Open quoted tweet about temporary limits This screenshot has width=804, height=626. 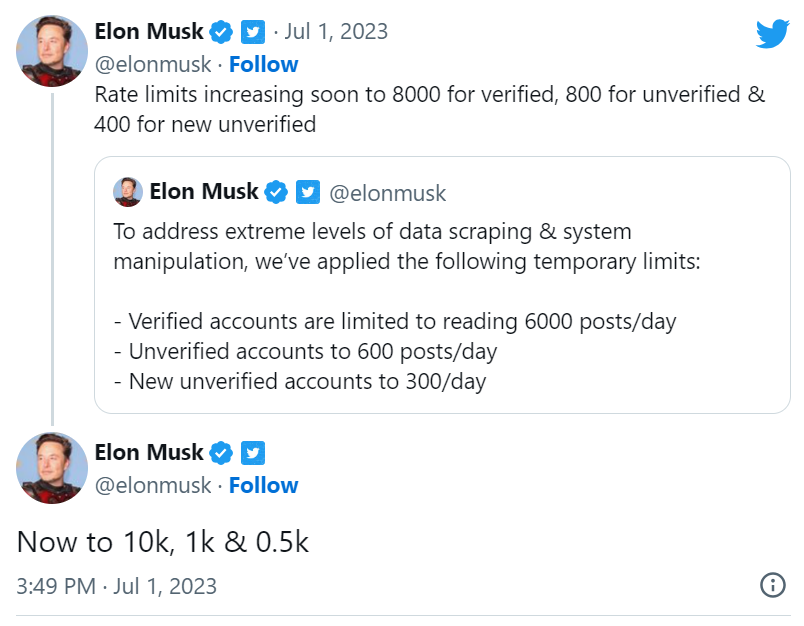point(442,285)
